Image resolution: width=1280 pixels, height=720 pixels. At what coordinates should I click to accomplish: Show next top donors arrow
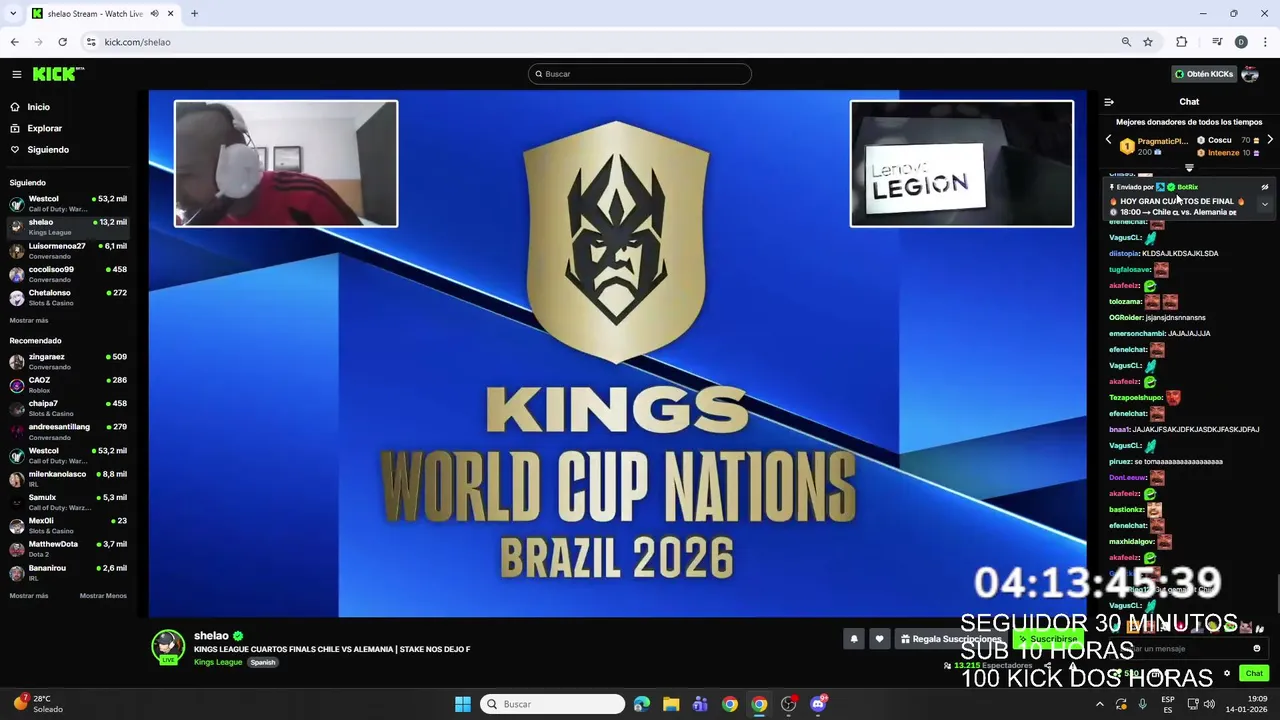1270,140
